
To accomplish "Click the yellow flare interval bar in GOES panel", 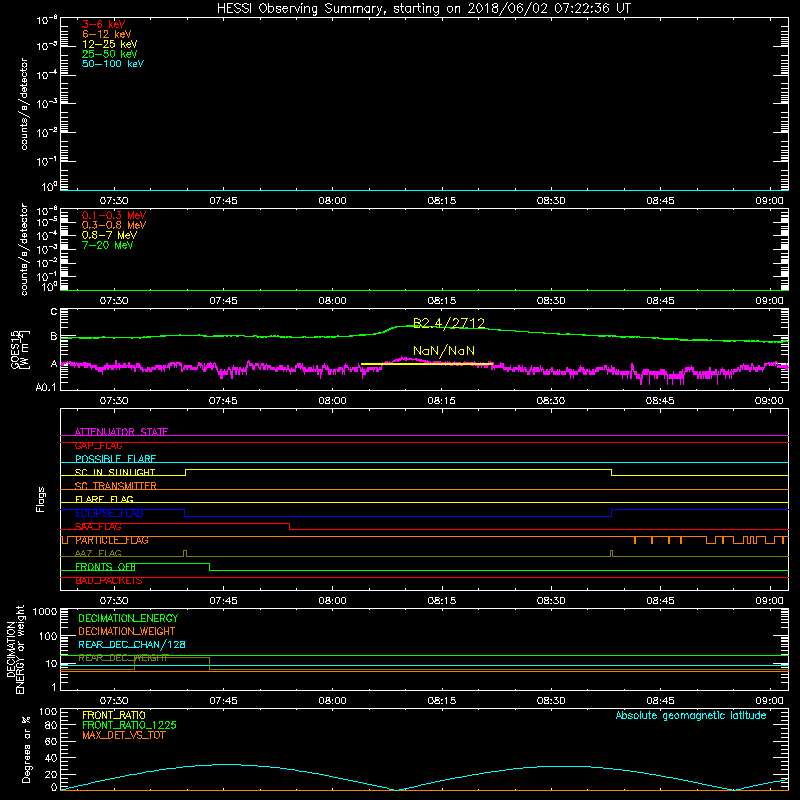I will point(427,364).
